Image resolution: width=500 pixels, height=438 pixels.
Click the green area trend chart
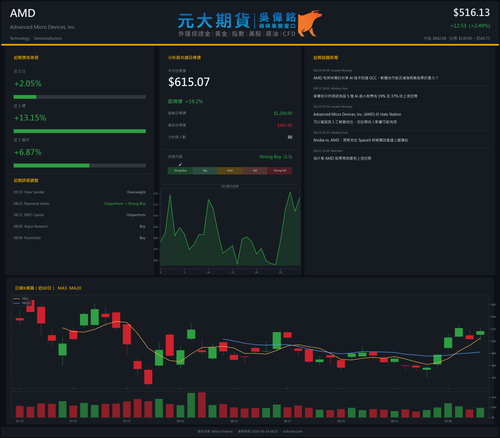(x=230, y=228)
